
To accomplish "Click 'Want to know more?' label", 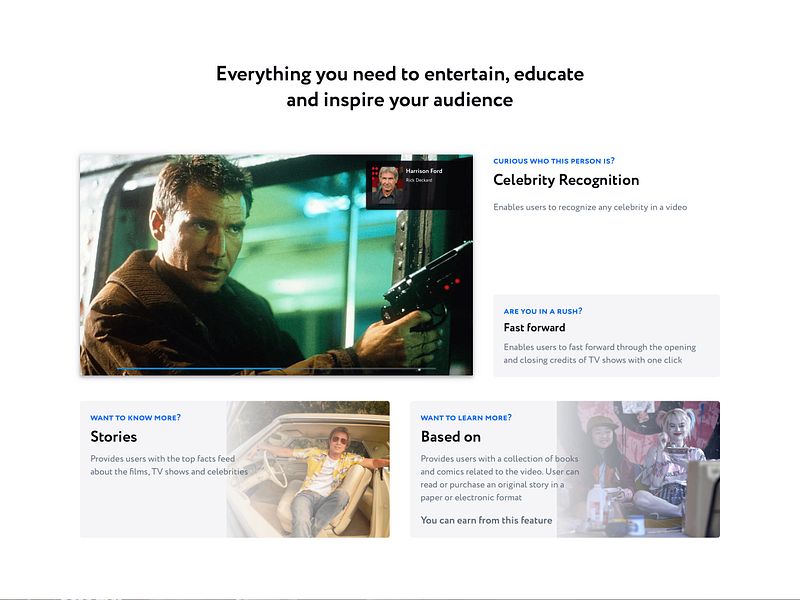I will click(x=135, y=417).
